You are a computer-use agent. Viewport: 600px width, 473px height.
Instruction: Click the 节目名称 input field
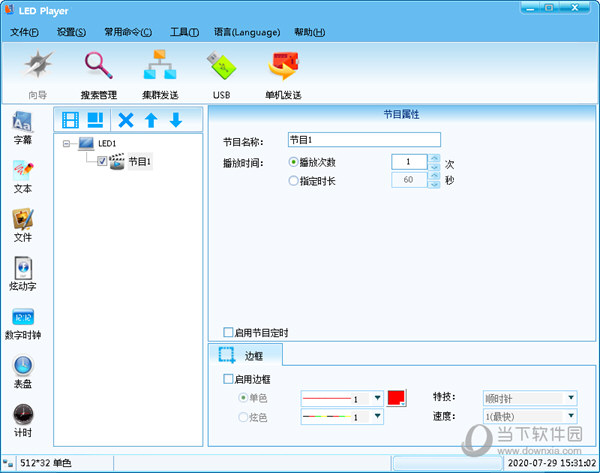pyautogui.click(x=364, y=140)
